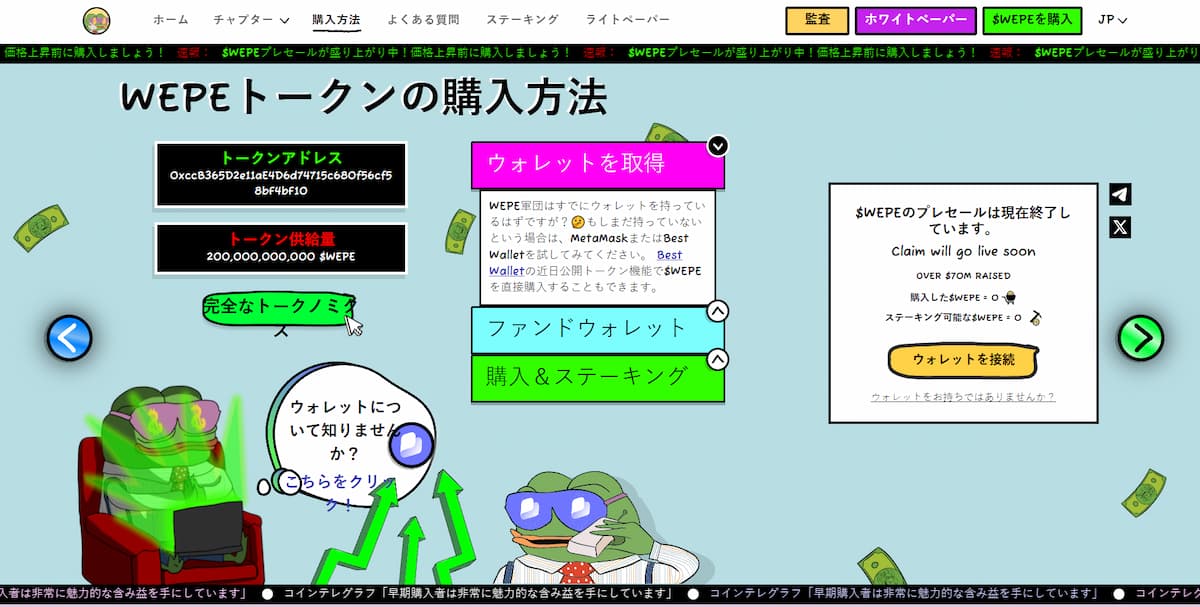Screen dimensions: 1200x607
Task: Open the よくある質問 menu item
Action: tap(423, 20)
